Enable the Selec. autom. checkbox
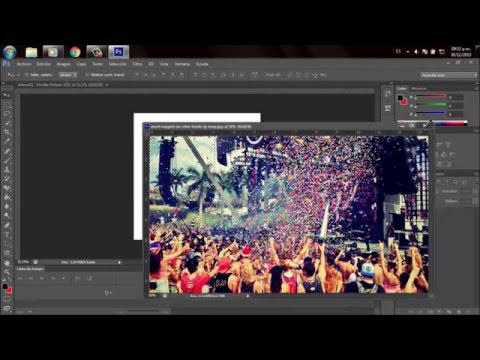This screenshot has width=480, height=360. tap(27, 75)
